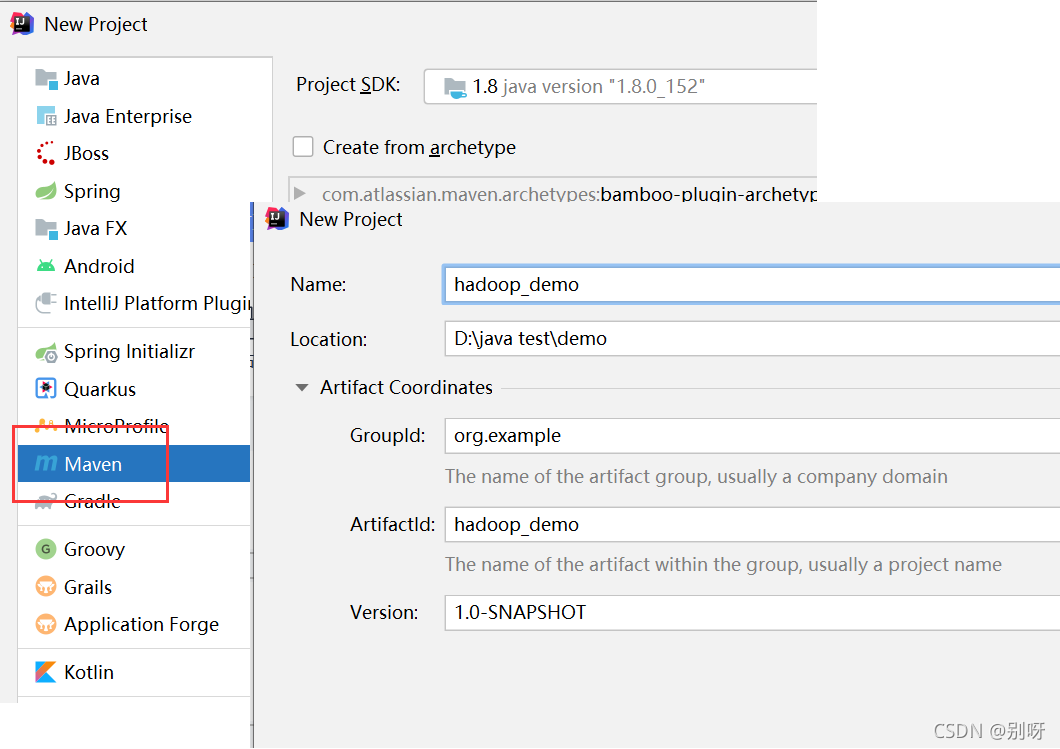
Task: Choose Kotlin project type
Action: coord(134,672)
